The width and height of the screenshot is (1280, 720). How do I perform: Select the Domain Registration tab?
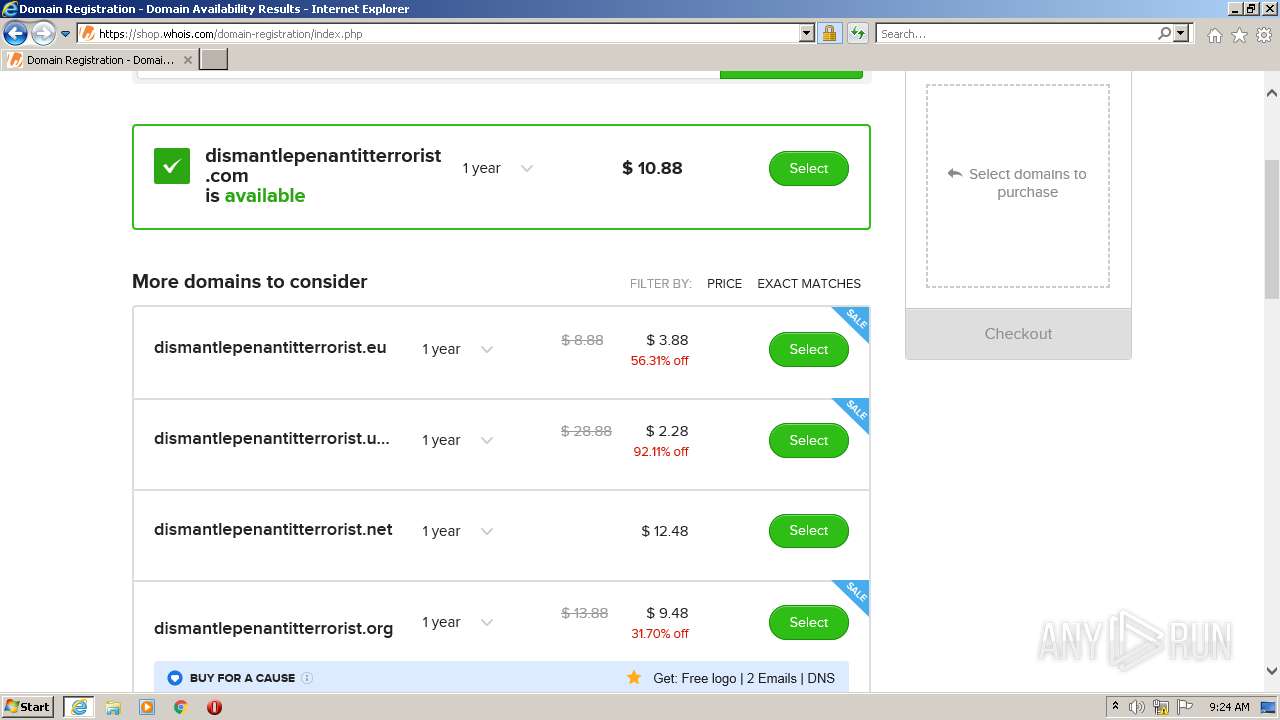(x=100, y=60)
